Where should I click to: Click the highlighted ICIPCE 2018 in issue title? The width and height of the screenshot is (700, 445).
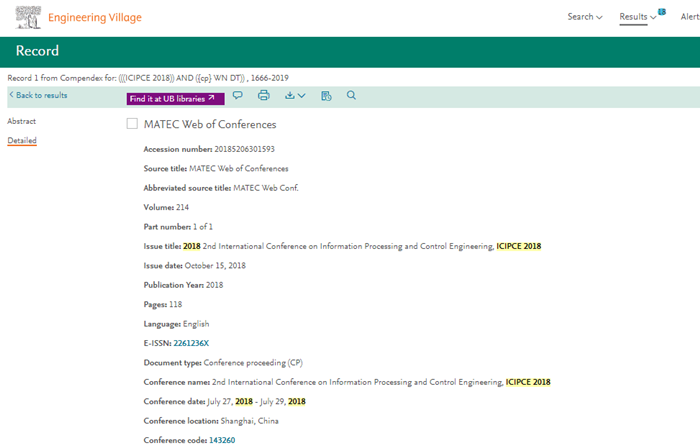[x=519, y=246]
